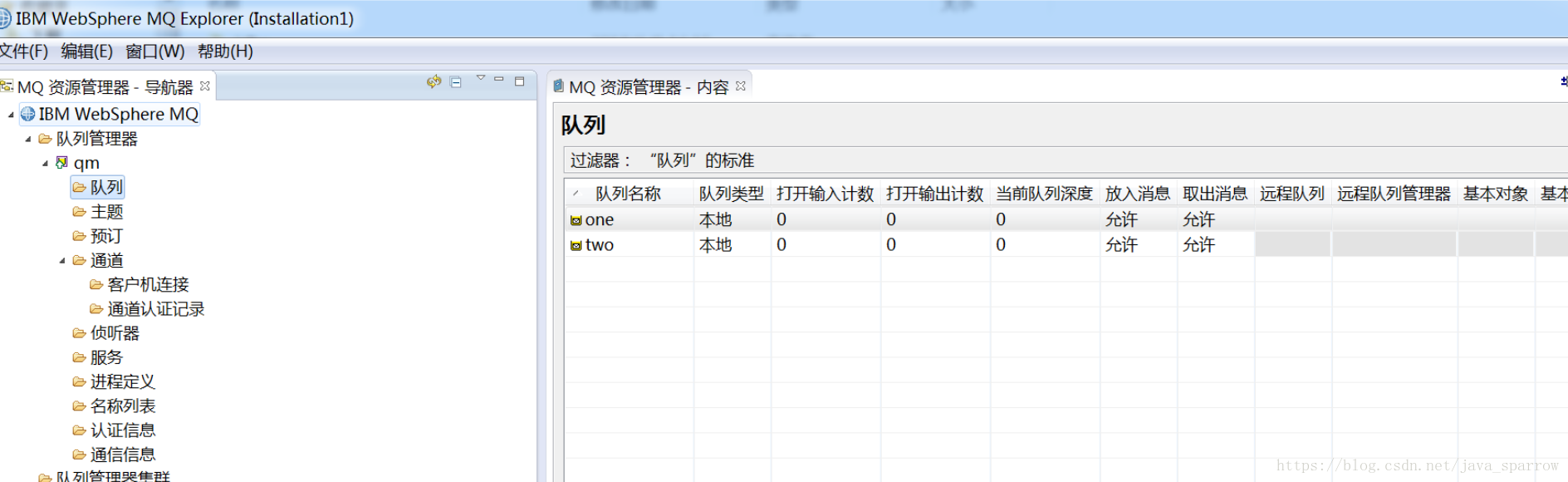Click the 远程队列 column header
The image size is (1568, 482).
point(1293,194)
